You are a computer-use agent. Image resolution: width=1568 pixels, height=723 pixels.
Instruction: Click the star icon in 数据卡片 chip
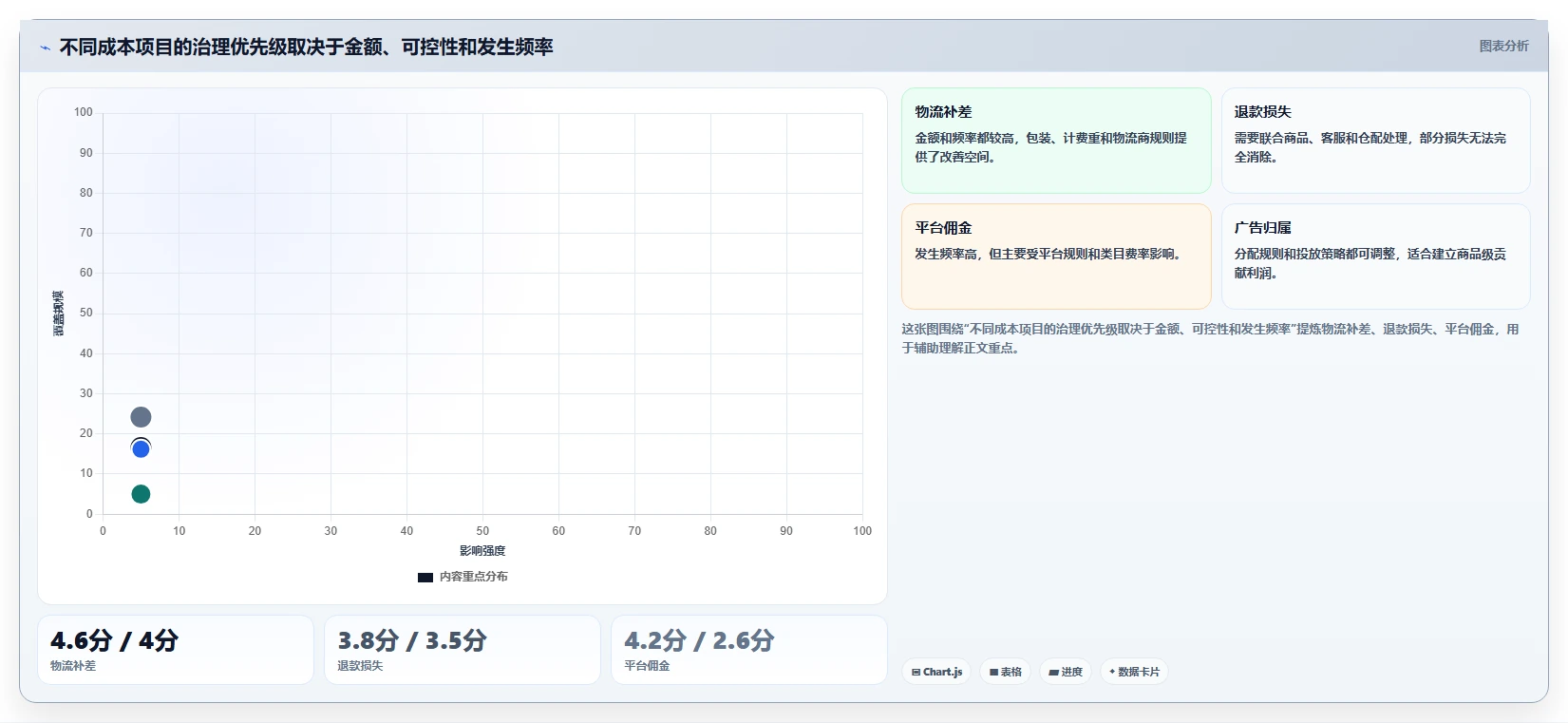pyautogui.click(x=1112, y=672)
